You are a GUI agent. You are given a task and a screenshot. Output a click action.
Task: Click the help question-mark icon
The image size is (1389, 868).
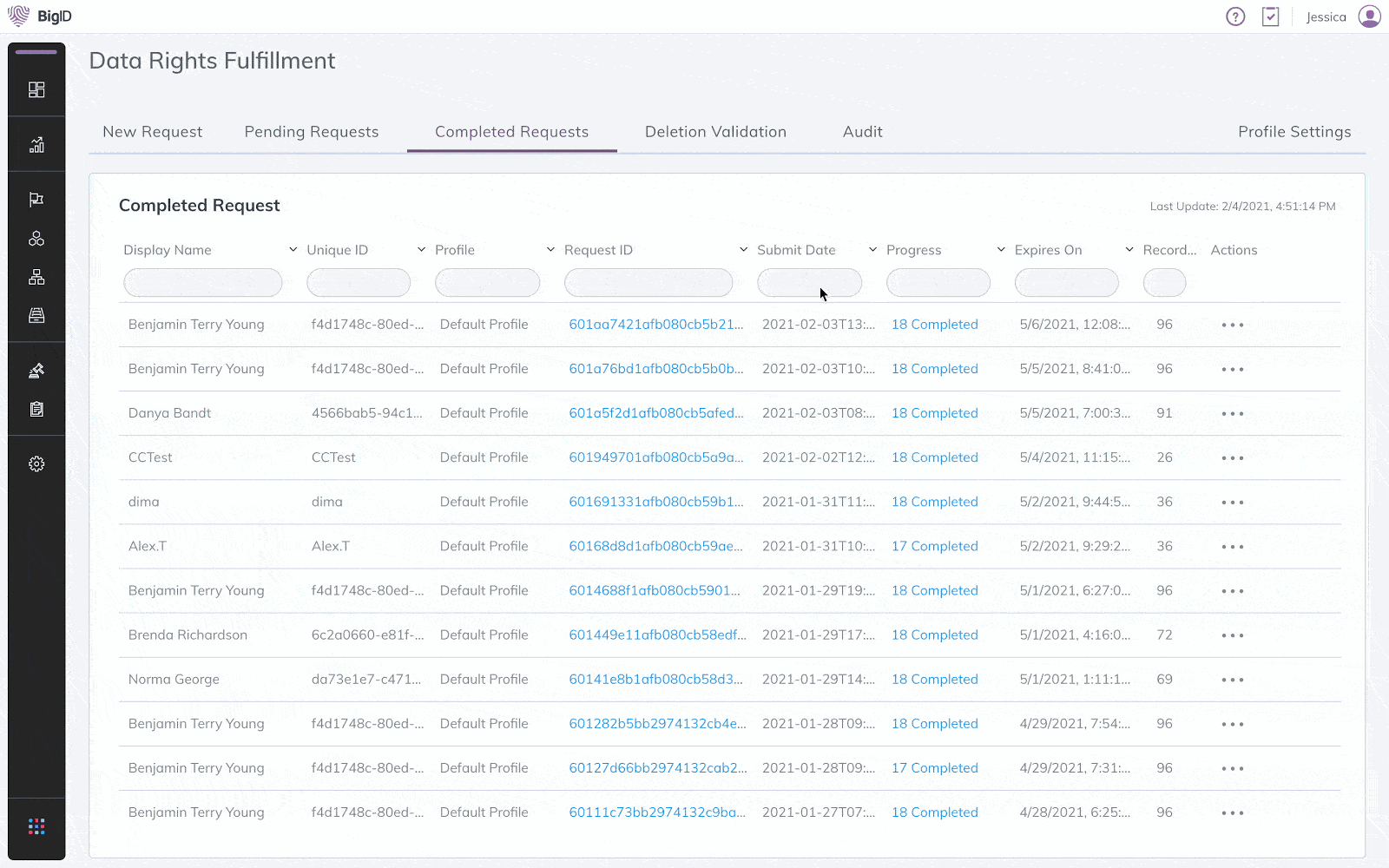[x=1235, y=16]
